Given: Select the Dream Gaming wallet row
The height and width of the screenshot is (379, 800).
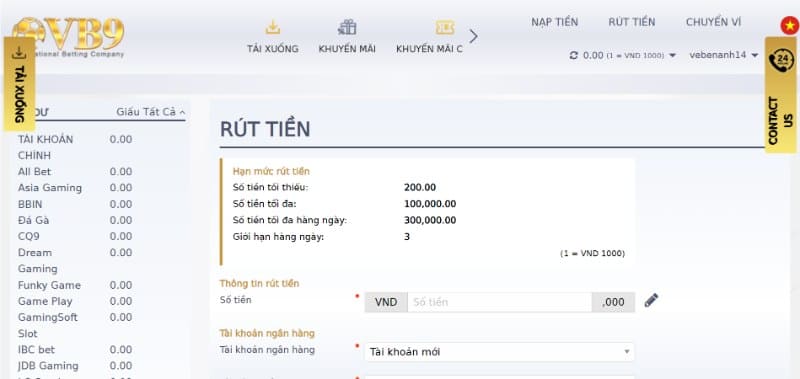Looking at the screenshot, I should 75,261.
